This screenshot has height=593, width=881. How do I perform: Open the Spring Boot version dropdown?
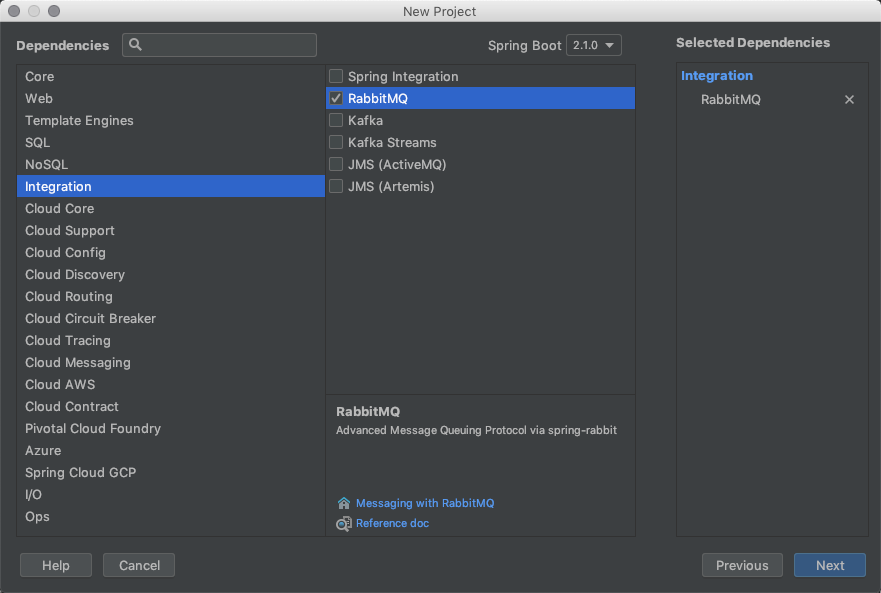[593, 45]
